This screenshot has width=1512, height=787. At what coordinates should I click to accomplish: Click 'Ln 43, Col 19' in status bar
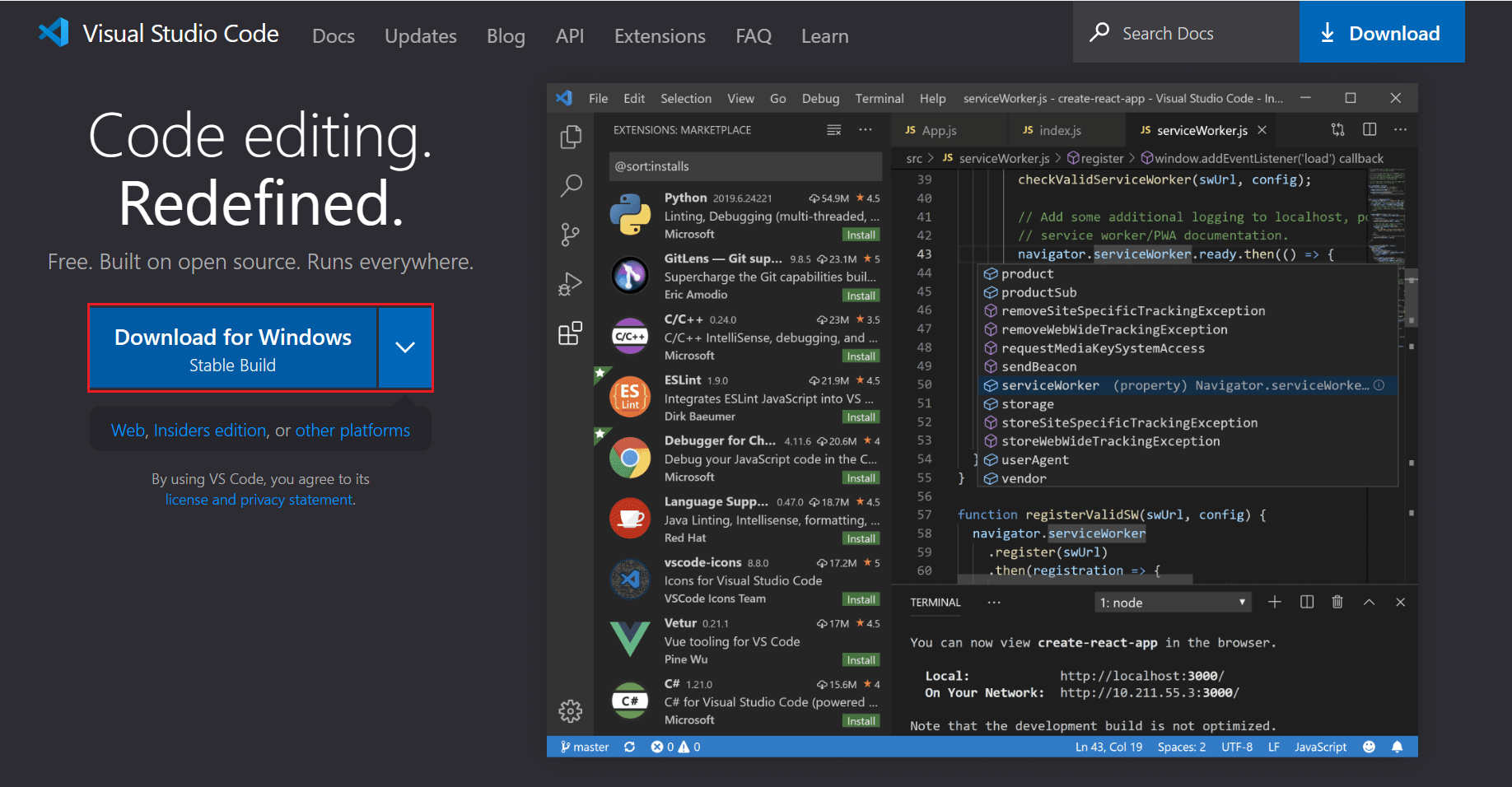point(1108,747)
